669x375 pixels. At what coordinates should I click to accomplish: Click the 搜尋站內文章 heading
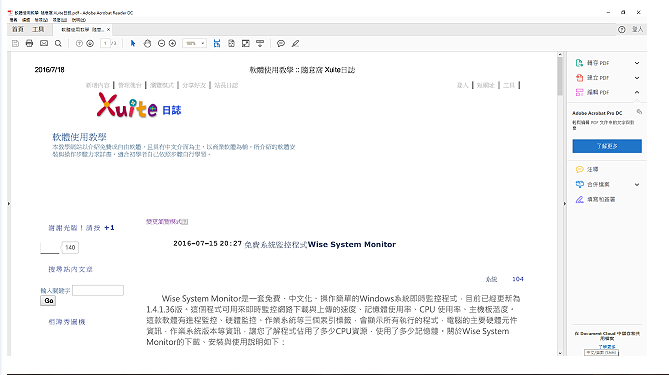tap(70, 269)
